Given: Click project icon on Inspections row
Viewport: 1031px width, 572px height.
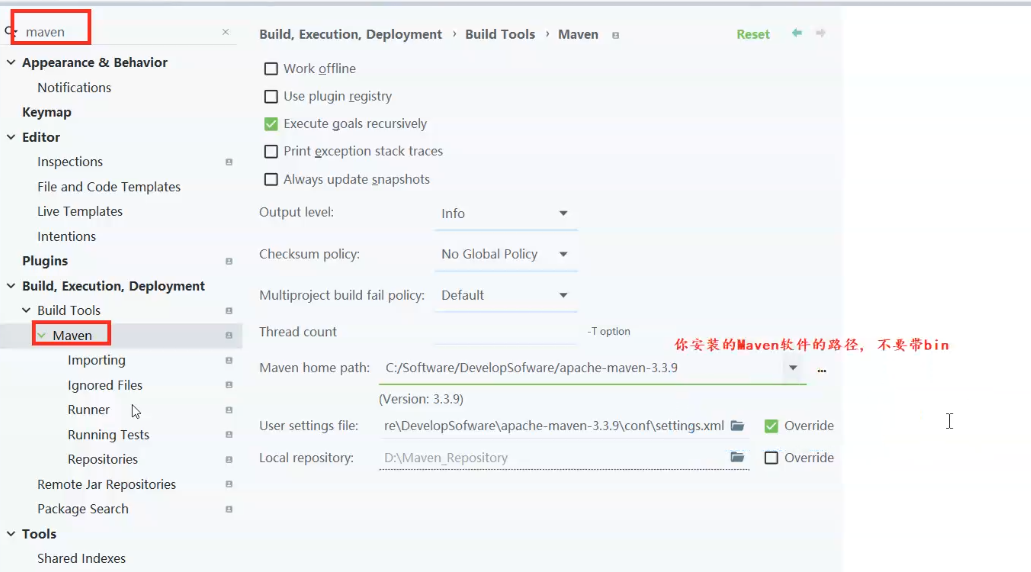Looking at the screenshot, I should click(229, 162).
